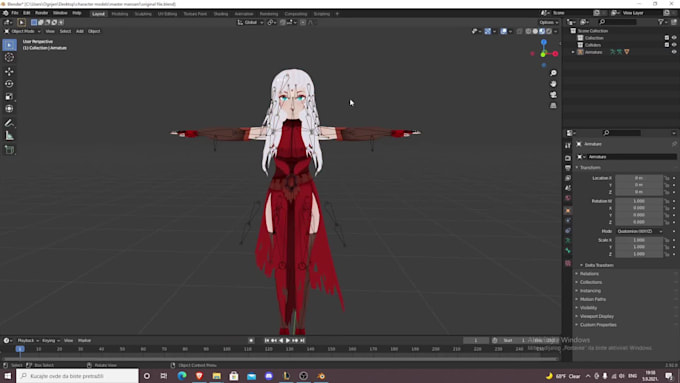This screenshot has height=383, width=680.
Task: Open the Tool properties tab icon
Action: (568, 145)
